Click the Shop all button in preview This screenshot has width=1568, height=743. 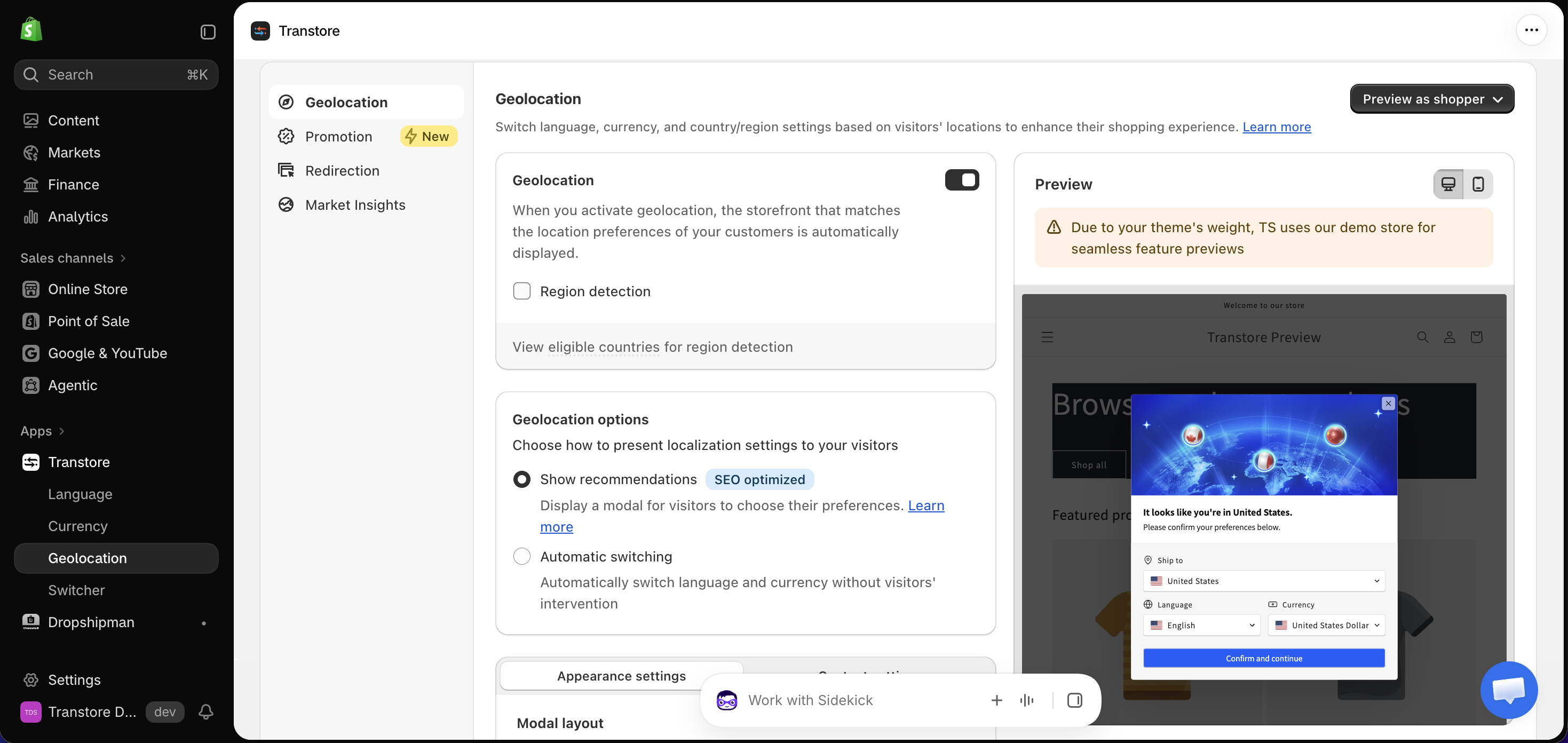[x=1089, y=465]
